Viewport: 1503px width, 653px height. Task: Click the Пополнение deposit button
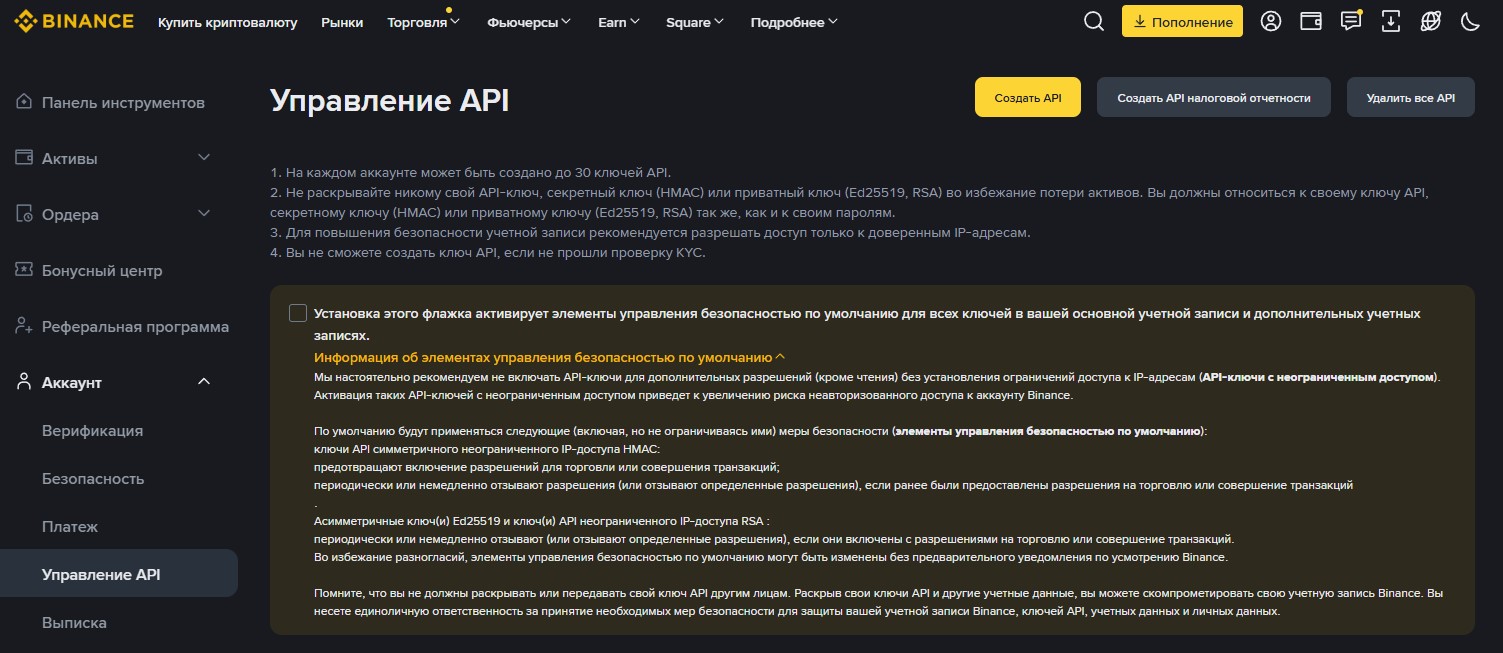point(1182,21)
